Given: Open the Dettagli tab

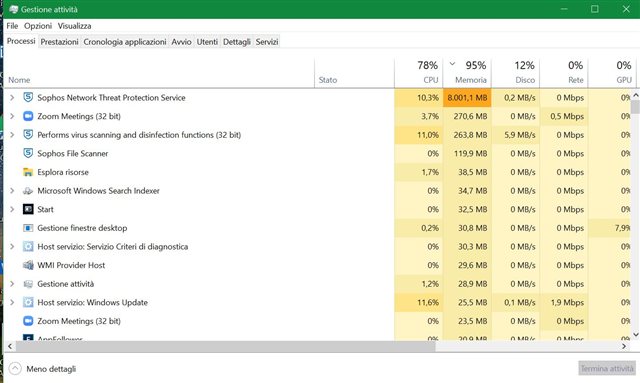Looking at the screenshot, I should [237, 42].
